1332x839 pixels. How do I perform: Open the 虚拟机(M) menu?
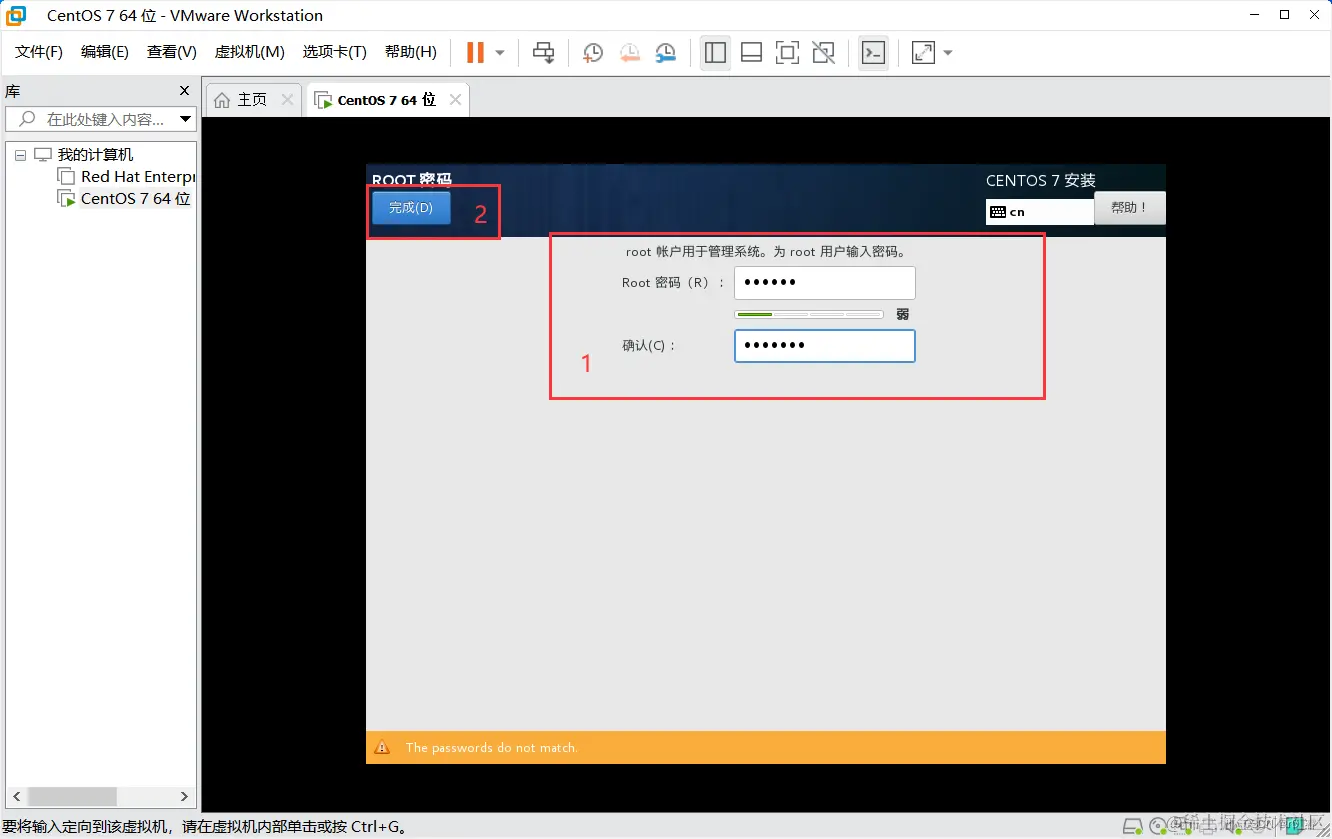[250, 52]
